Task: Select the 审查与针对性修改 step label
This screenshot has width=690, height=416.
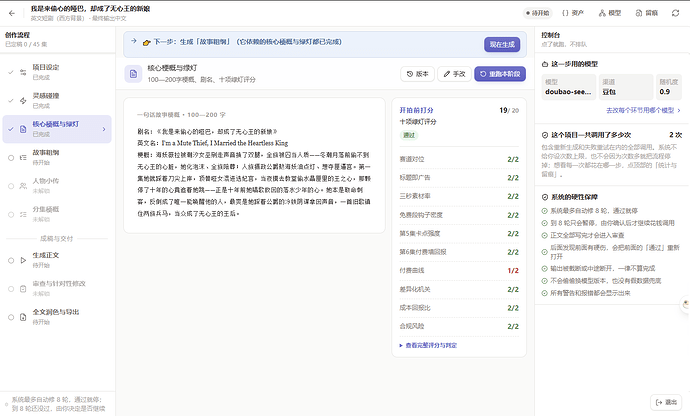Action: coord(59,283)
